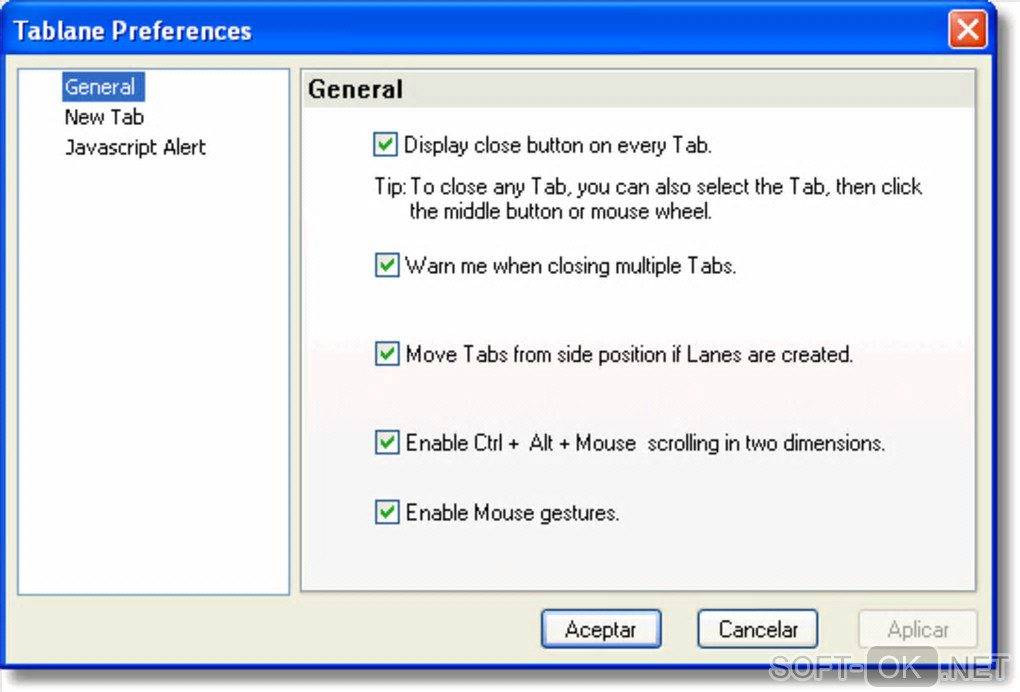This screenshot has height=692, width=1020.
Task: Click the Cancelar button
Action: [757, 629]
